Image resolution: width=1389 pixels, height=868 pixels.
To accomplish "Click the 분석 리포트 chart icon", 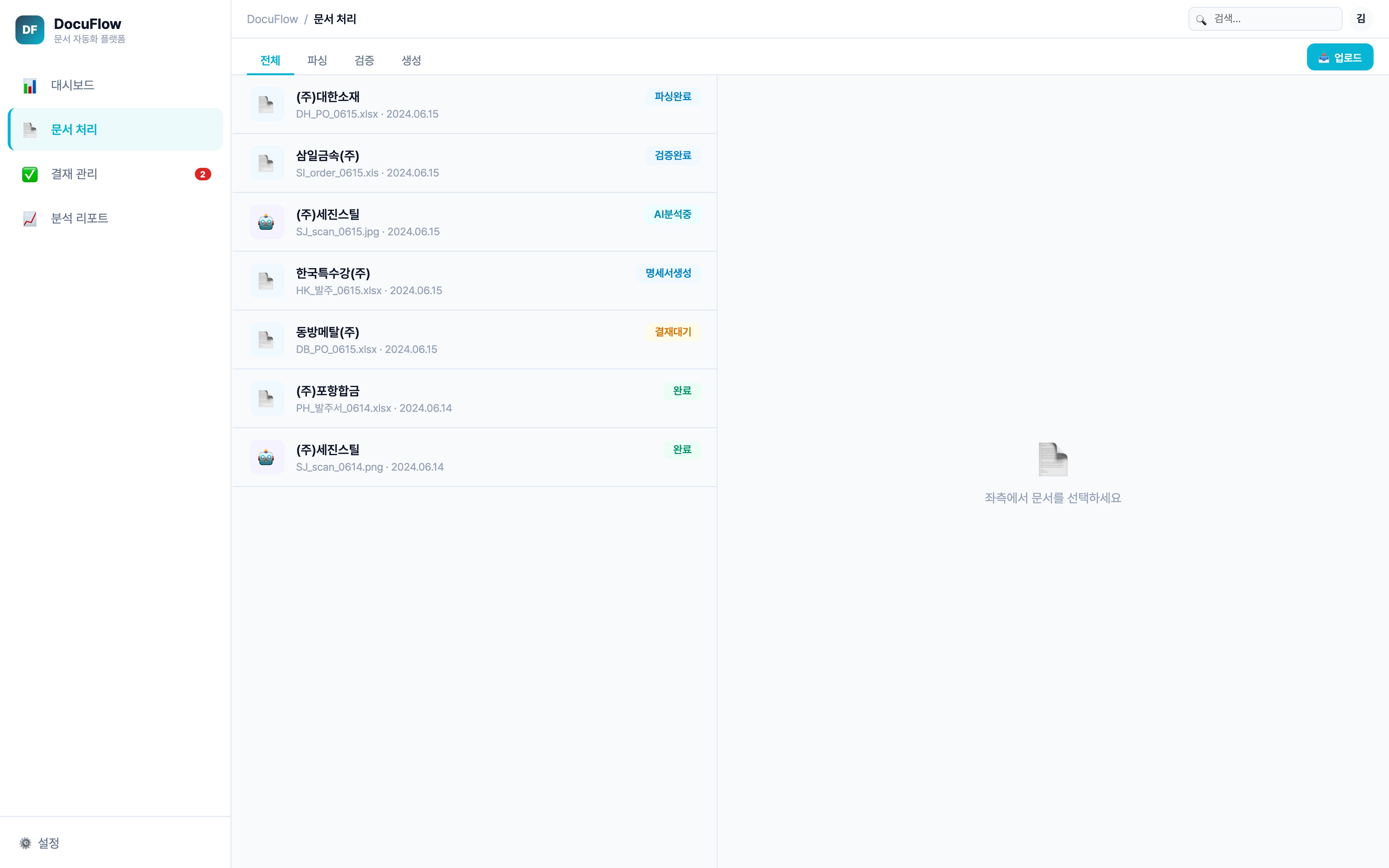I will click(30, 219).
